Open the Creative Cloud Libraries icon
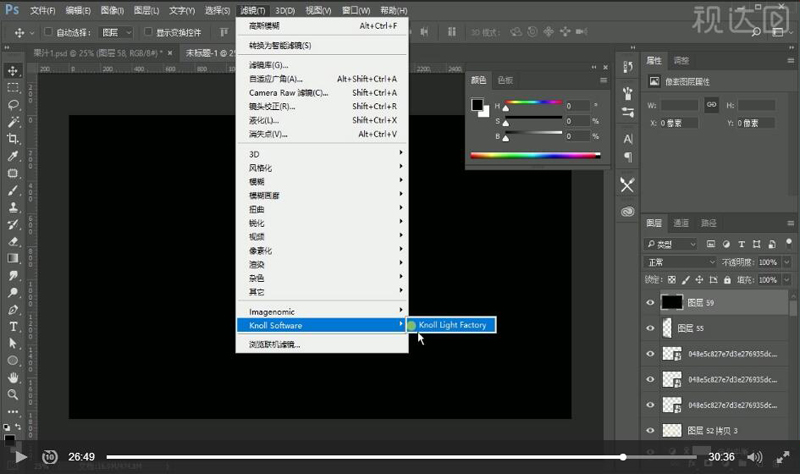 628,211
